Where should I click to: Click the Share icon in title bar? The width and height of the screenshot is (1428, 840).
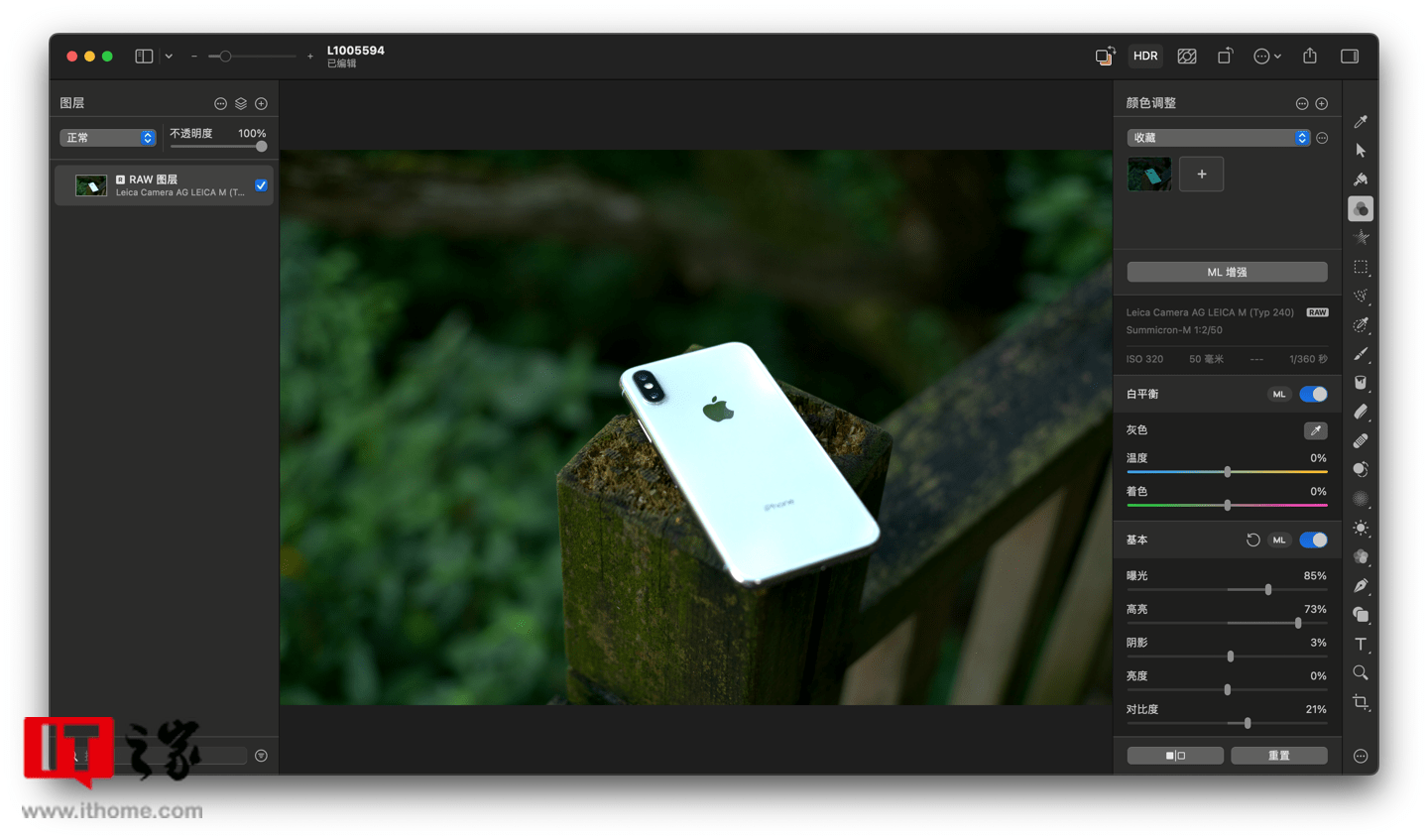1310,57
